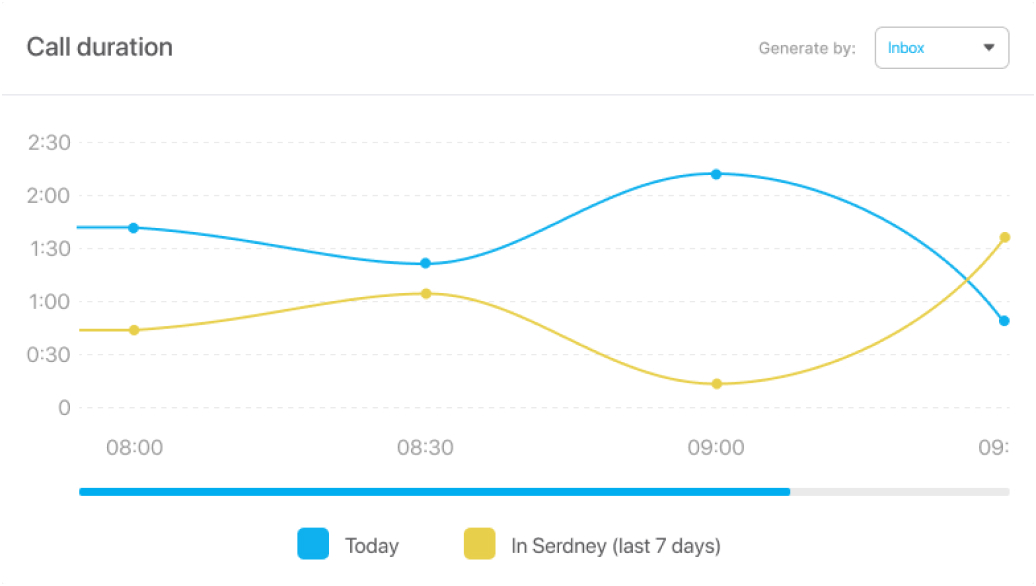
Task: Select the last blue point at right edge
Action: 1004,321
